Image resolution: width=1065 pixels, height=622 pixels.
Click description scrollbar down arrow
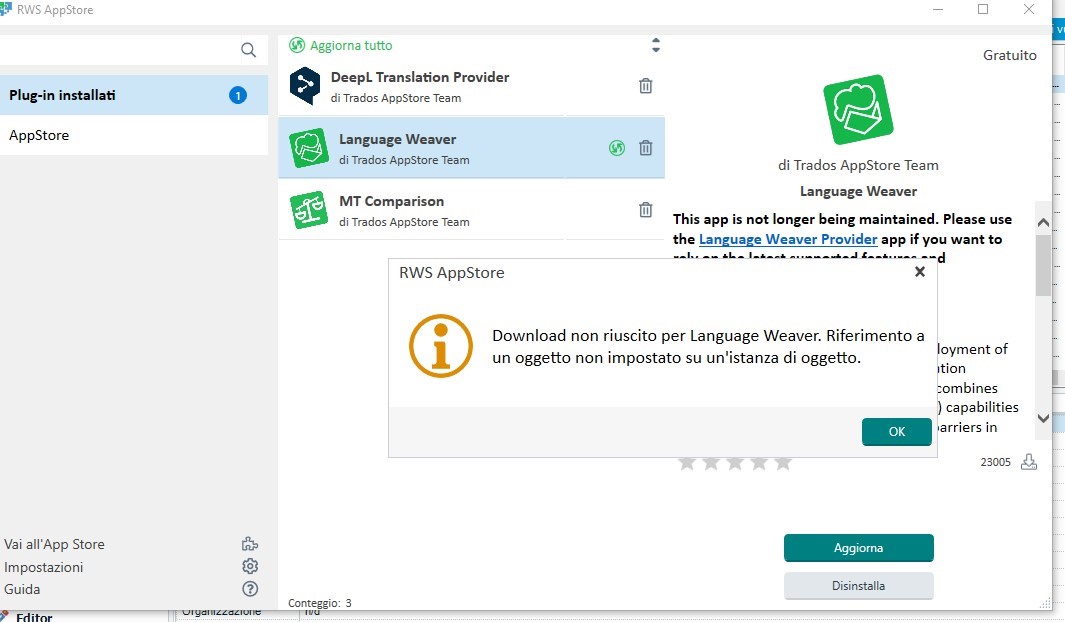[x=1043, y=418]
